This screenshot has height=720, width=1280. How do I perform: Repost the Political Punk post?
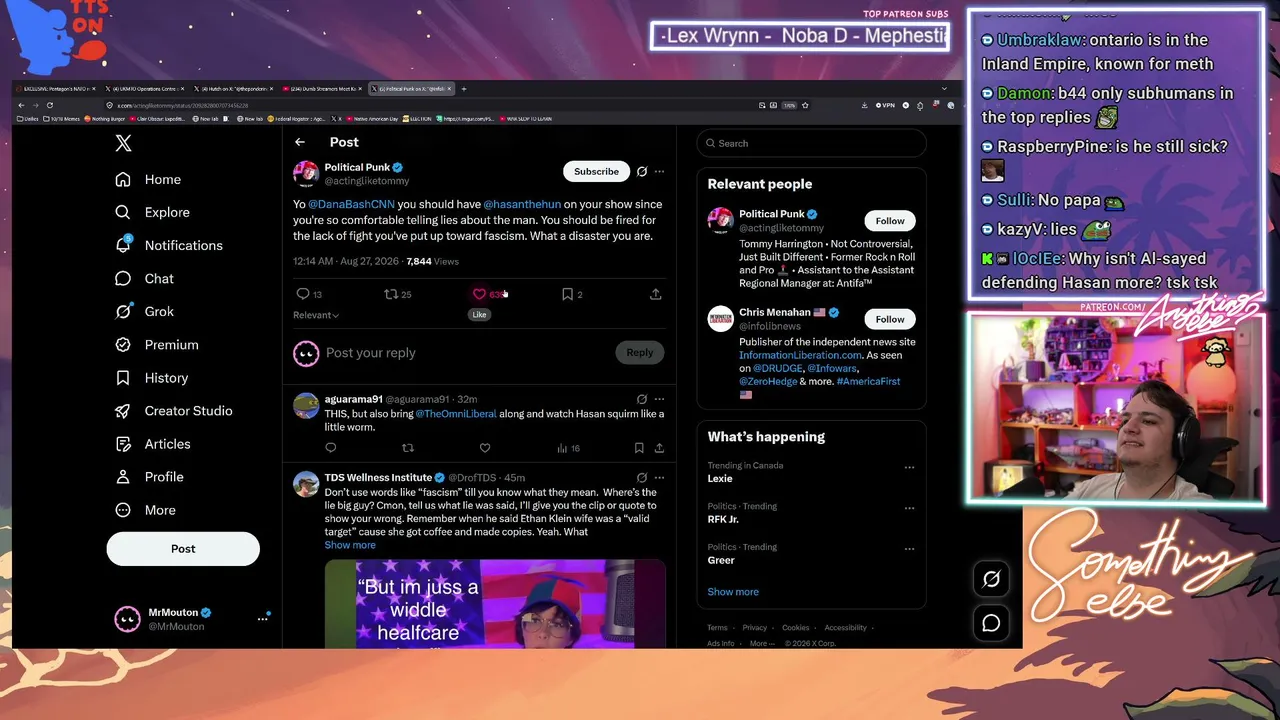click(x=398, y=294)
